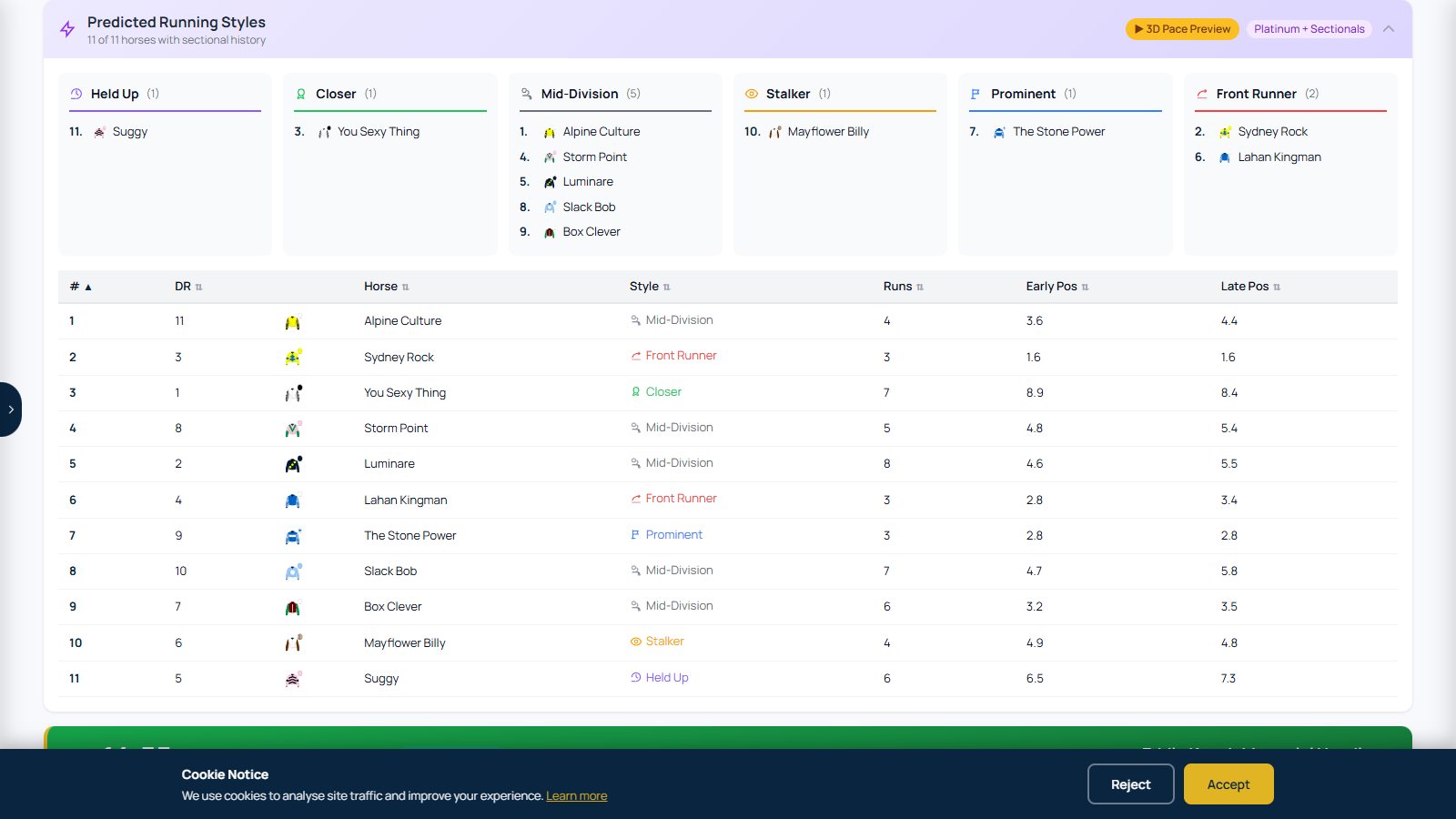Viewport: 1456px width, 819px height.
Task: Click Suggy's silks icon in table row
Action: pos(293,679)
